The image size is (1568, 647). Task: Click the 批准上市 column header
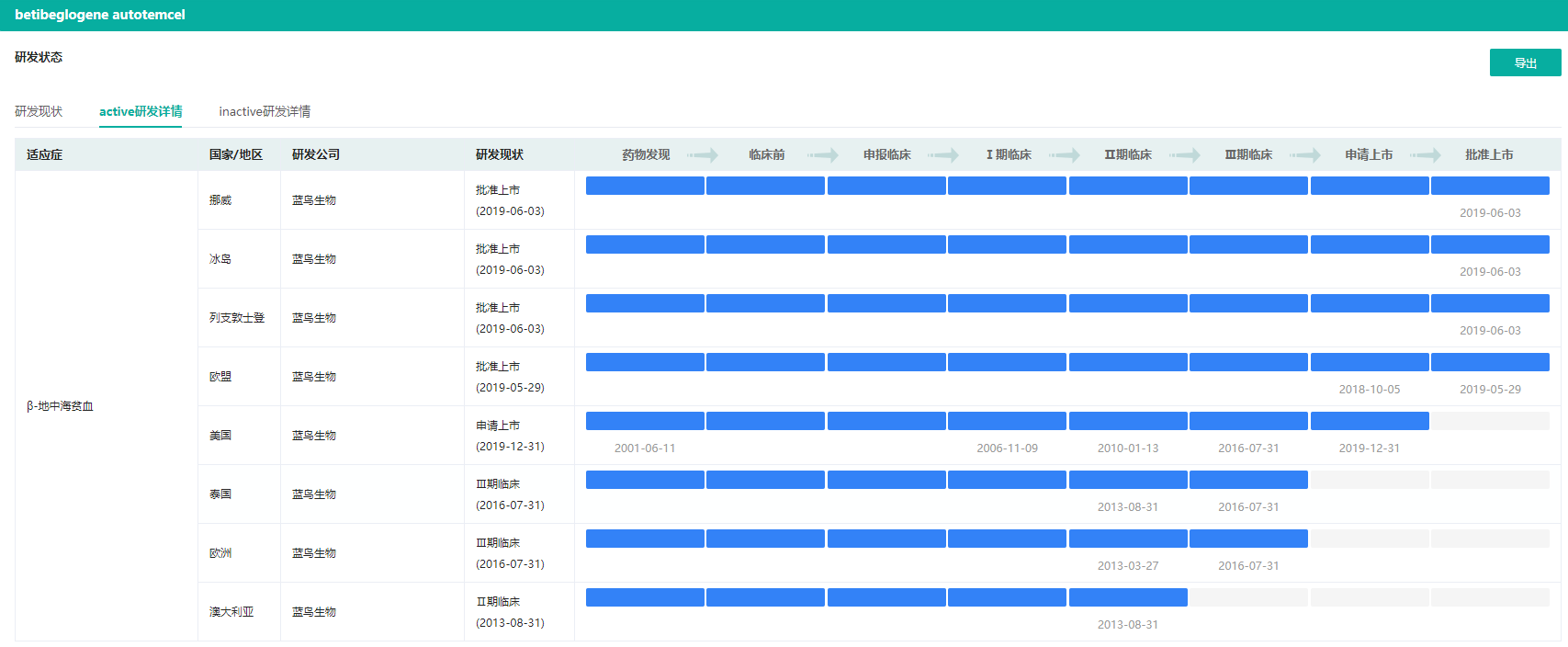tap(1489, 155)
